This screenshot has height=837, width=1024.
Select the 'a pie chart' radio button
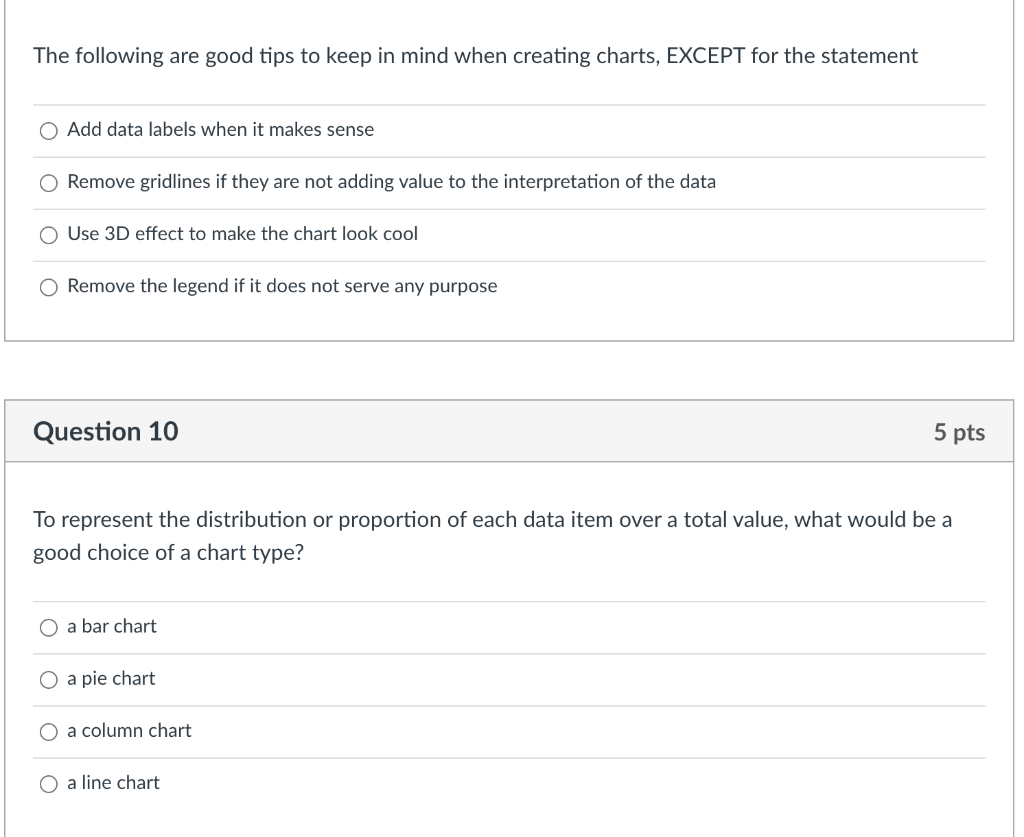(x=49, y=680)
